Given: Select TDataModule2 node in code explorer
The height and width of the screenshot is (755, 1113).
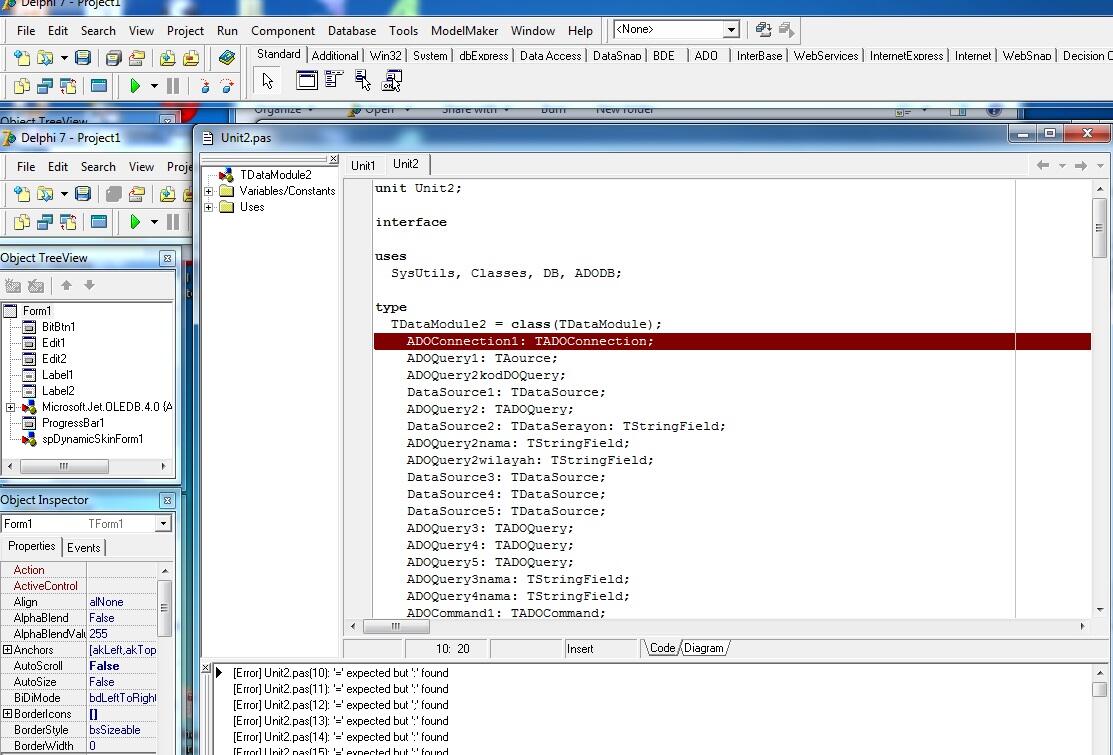Looking at the screenshot, I should (x=275, y=175).
